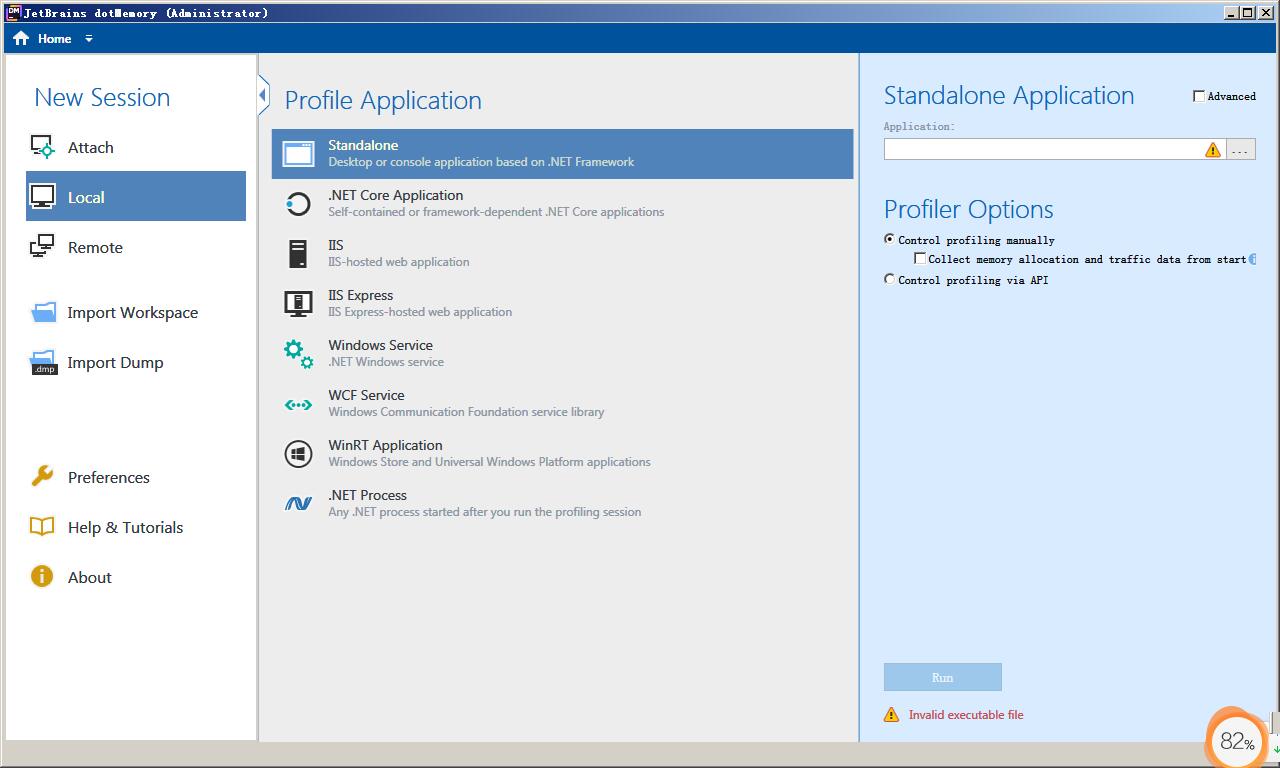Viewport: 1280px width, 768px height.
Task: Click the Home house icon
Action: pos(21,38)
